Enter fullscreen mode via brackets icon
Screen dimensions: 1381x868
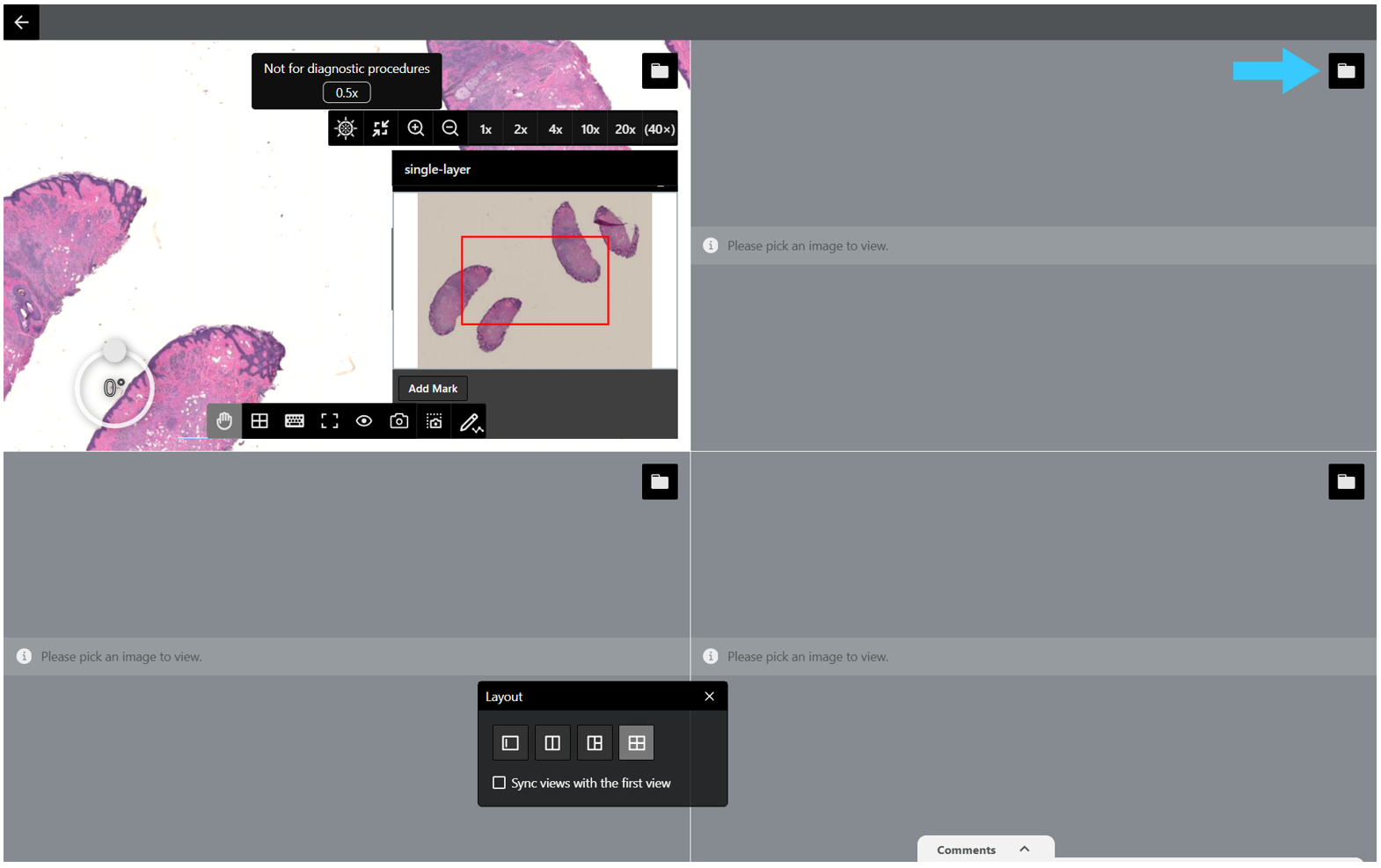pyautogui.click(x=329, y=421)
